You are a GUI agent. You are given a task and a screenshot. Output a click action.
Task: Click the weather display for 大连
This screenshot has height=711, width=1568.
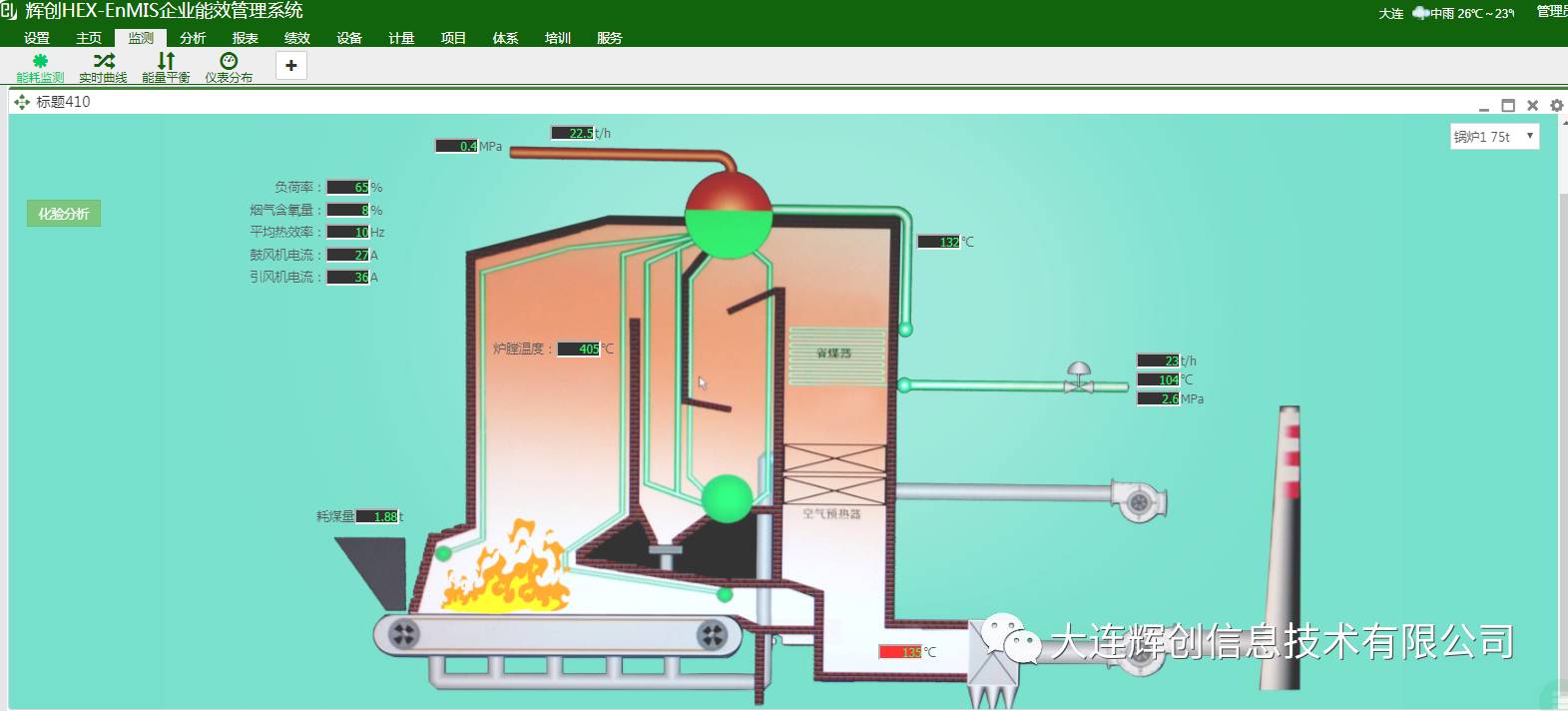[x=1462, y=13]
